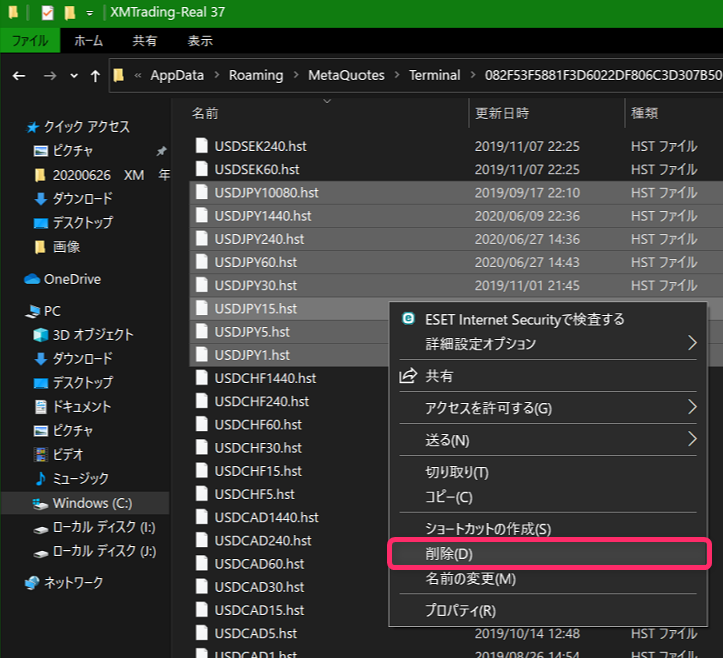Screen dimensions: 723x658
Task: Expand the chevron after Terminal in the breadcrumb
Action: [473, 75]
